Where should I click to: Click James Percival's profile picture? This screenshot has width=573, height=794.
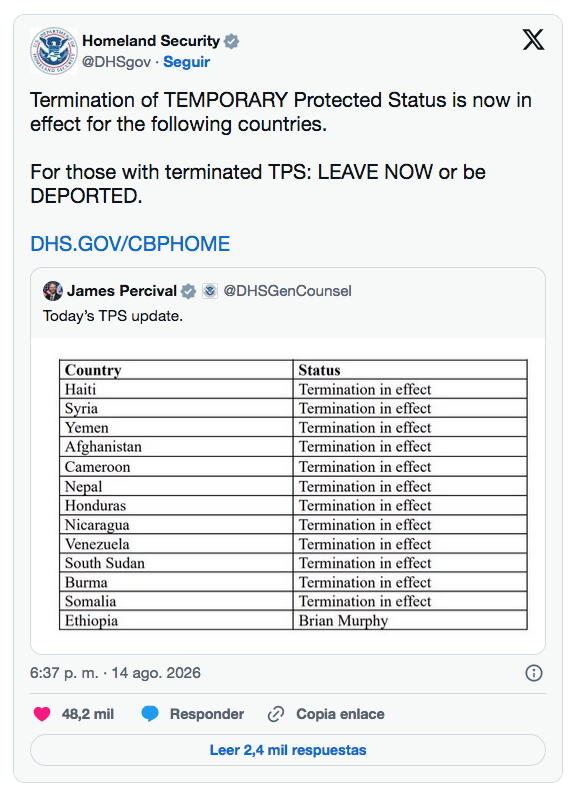(53, 291)
